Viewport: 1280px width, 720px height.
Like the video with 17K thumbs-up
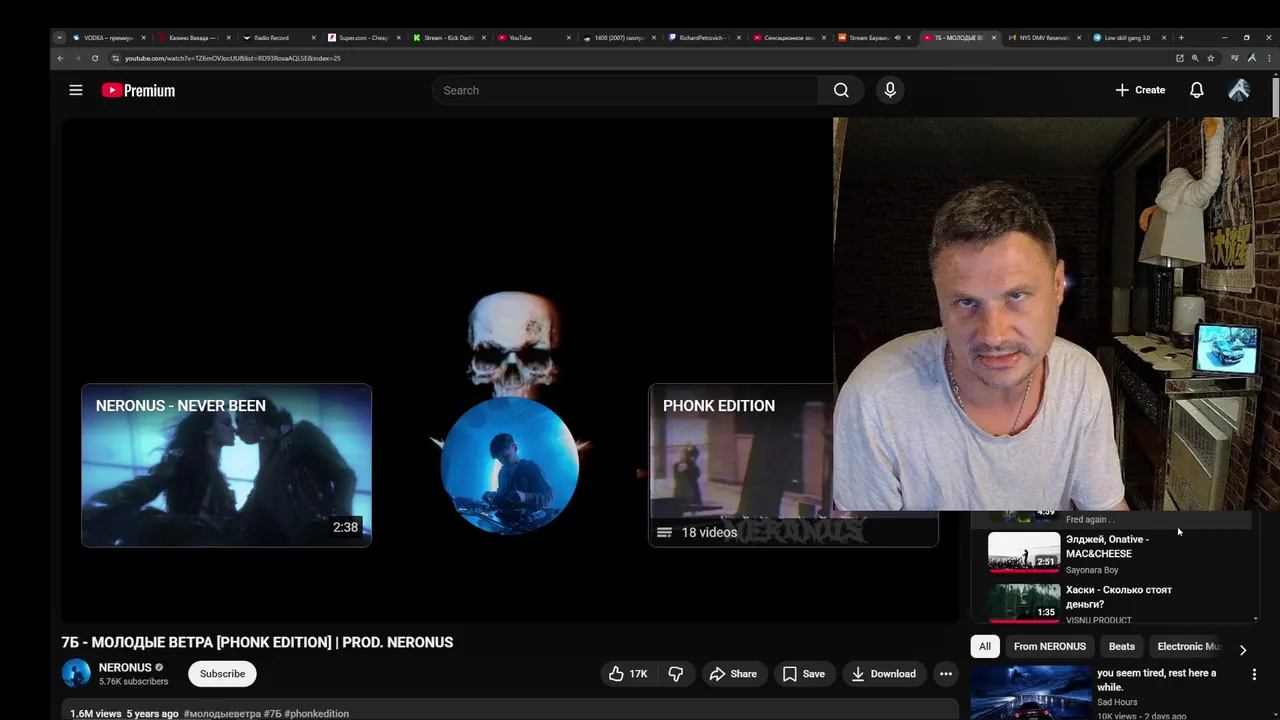(628, 674)
